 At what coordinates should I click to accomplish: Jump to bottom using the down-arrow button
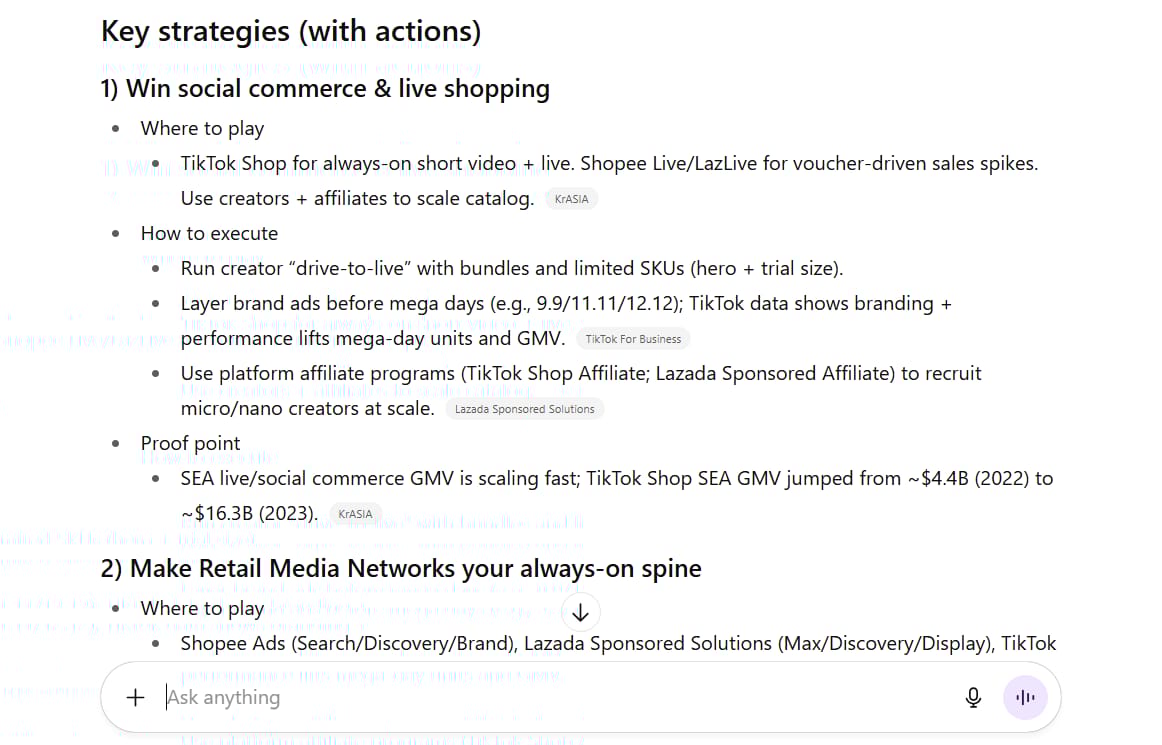(x=580, y=613)
